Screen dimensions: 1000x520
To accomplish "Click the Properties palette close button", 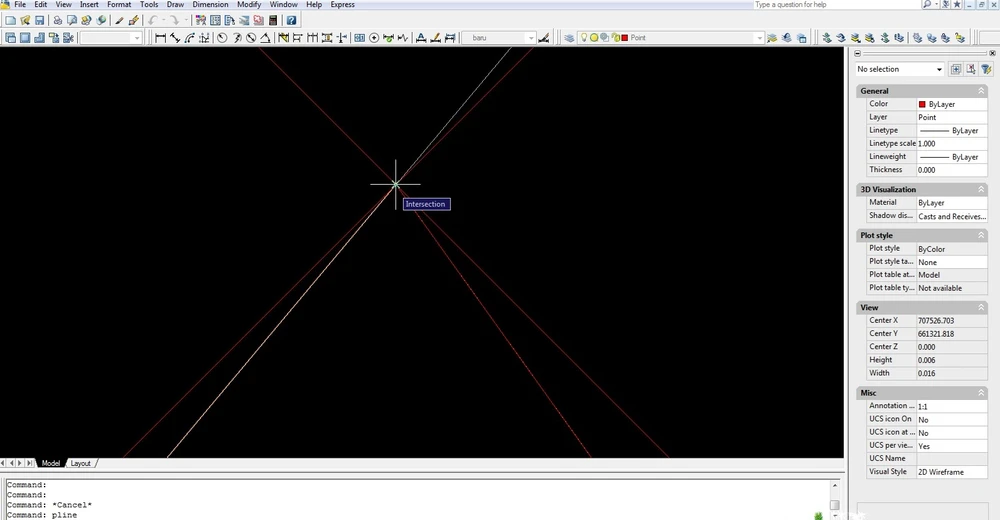I will coord(991,53).
